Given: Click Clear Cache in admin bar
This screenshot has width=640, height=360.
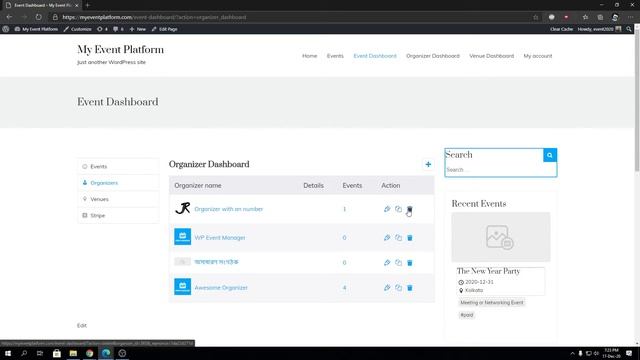Looking at the screenshot, I should (x=561, y=29).
